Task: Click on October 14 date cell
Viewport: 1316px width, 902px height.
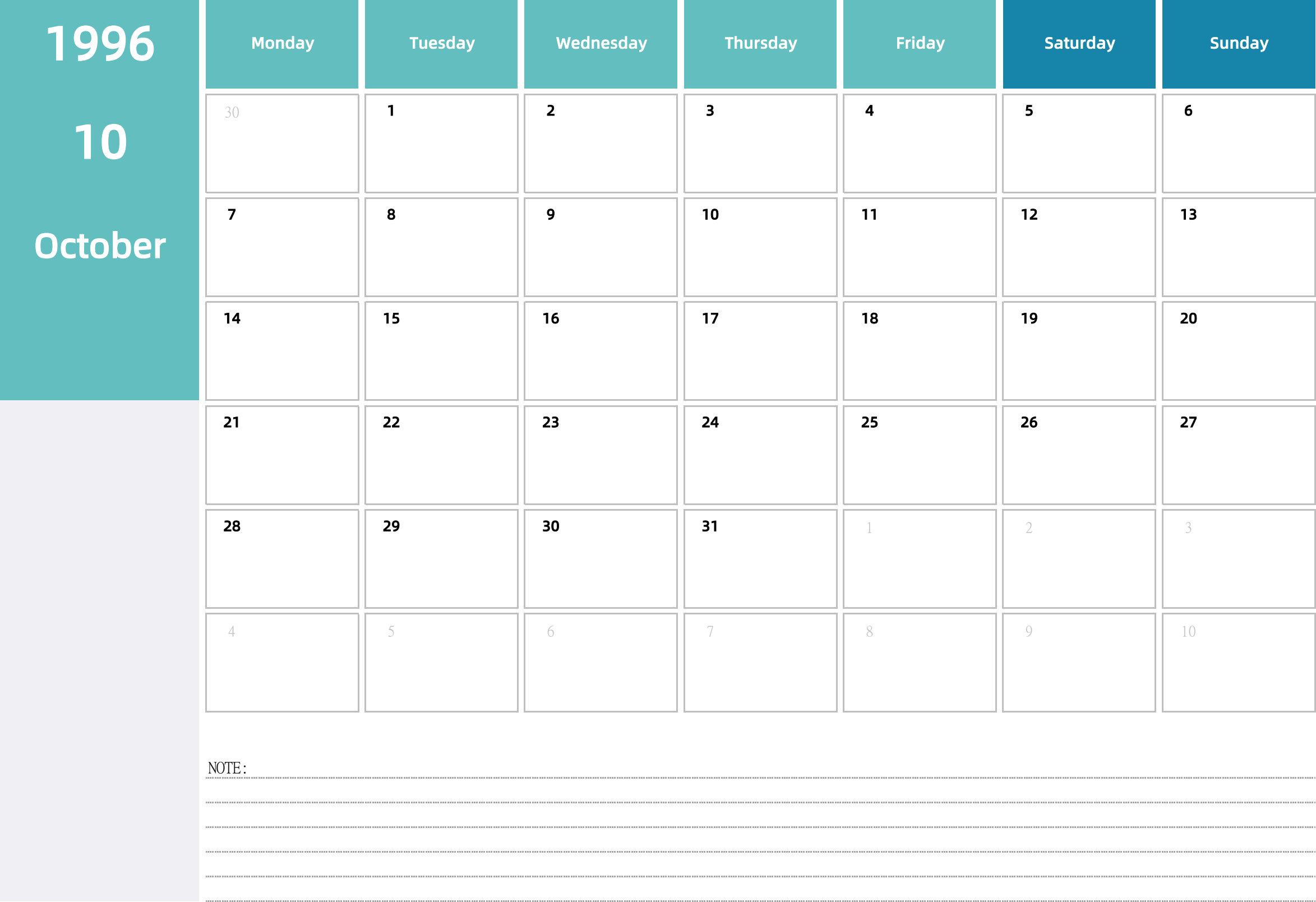Action: [282, 347]
